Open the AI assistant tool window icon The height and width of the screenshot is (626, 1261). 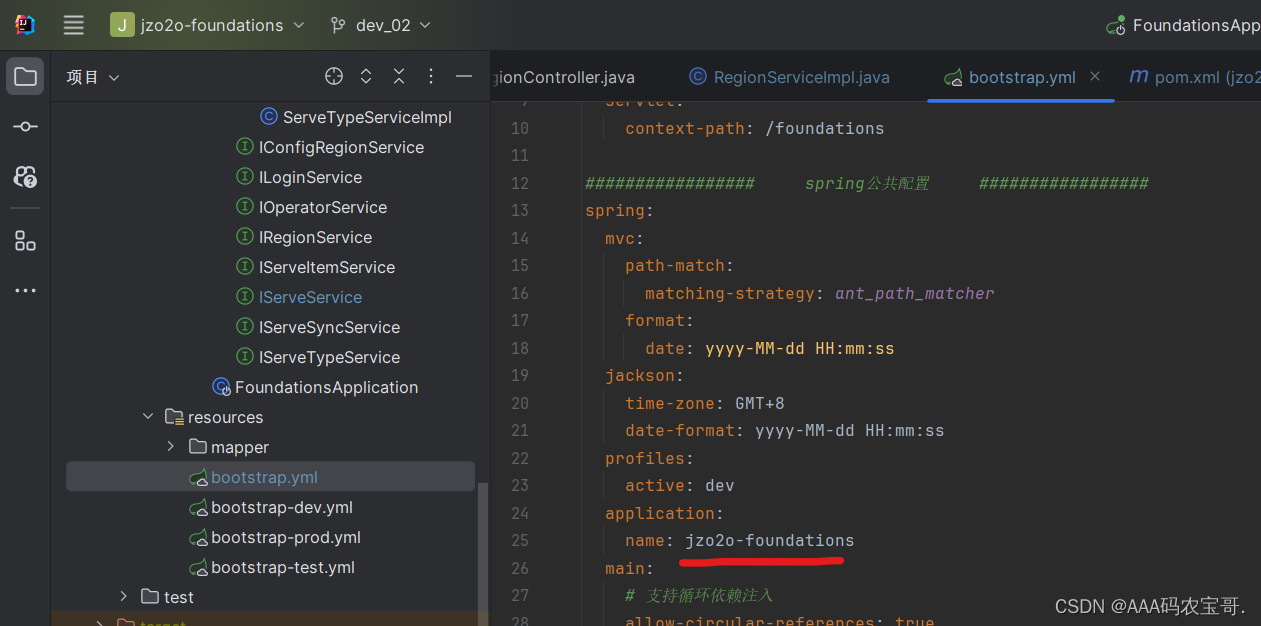coord(25,177)
